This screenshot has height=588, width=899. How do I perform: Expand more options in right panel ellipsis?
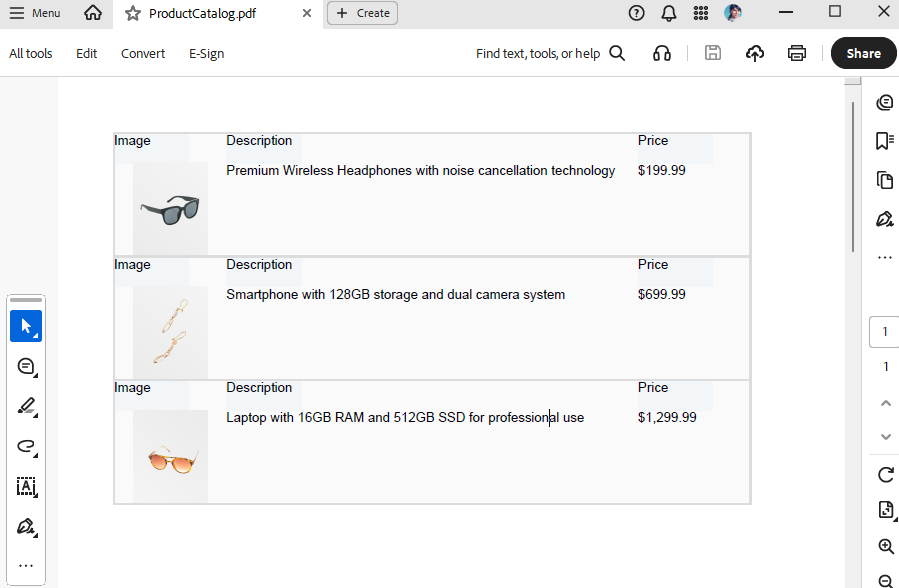884,258
